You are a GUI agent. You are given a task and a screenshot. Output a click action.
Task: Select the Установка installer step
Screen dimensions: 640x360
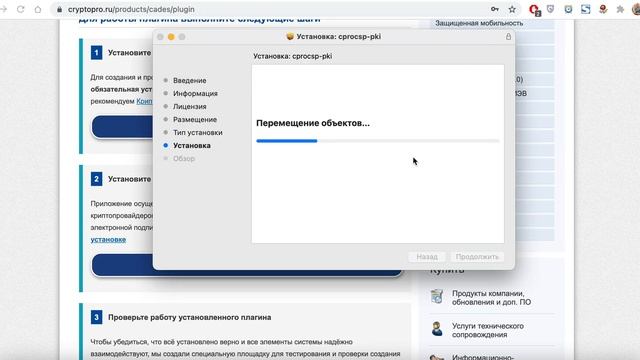191,146
